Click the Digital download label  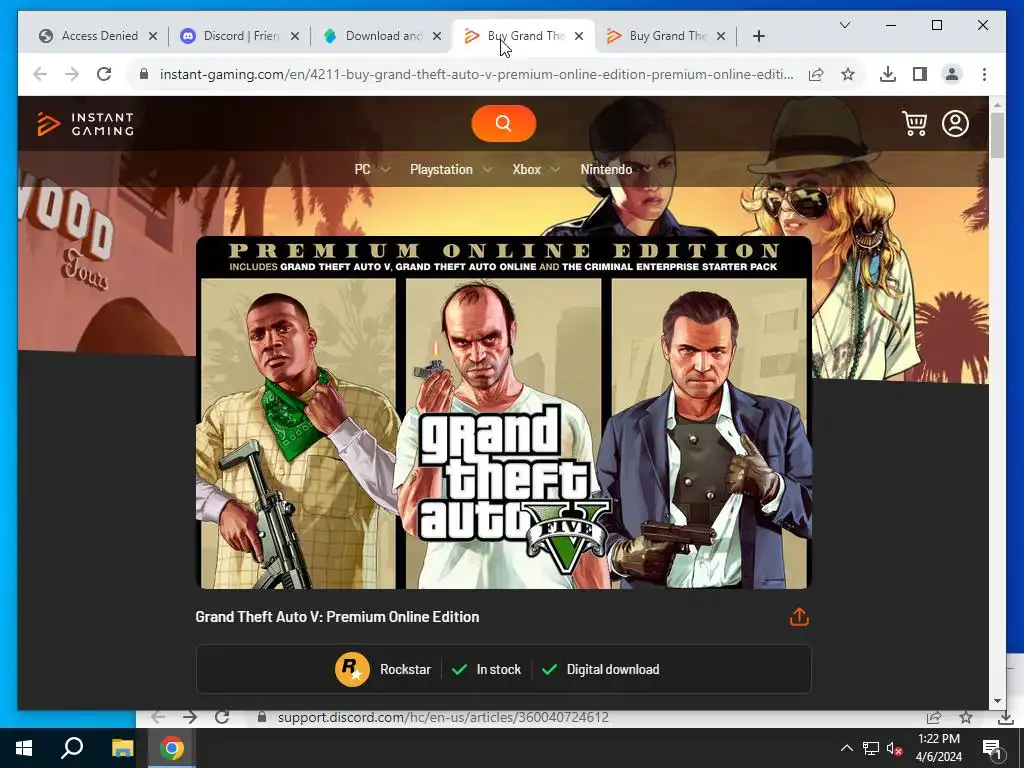tap(613, 669)
